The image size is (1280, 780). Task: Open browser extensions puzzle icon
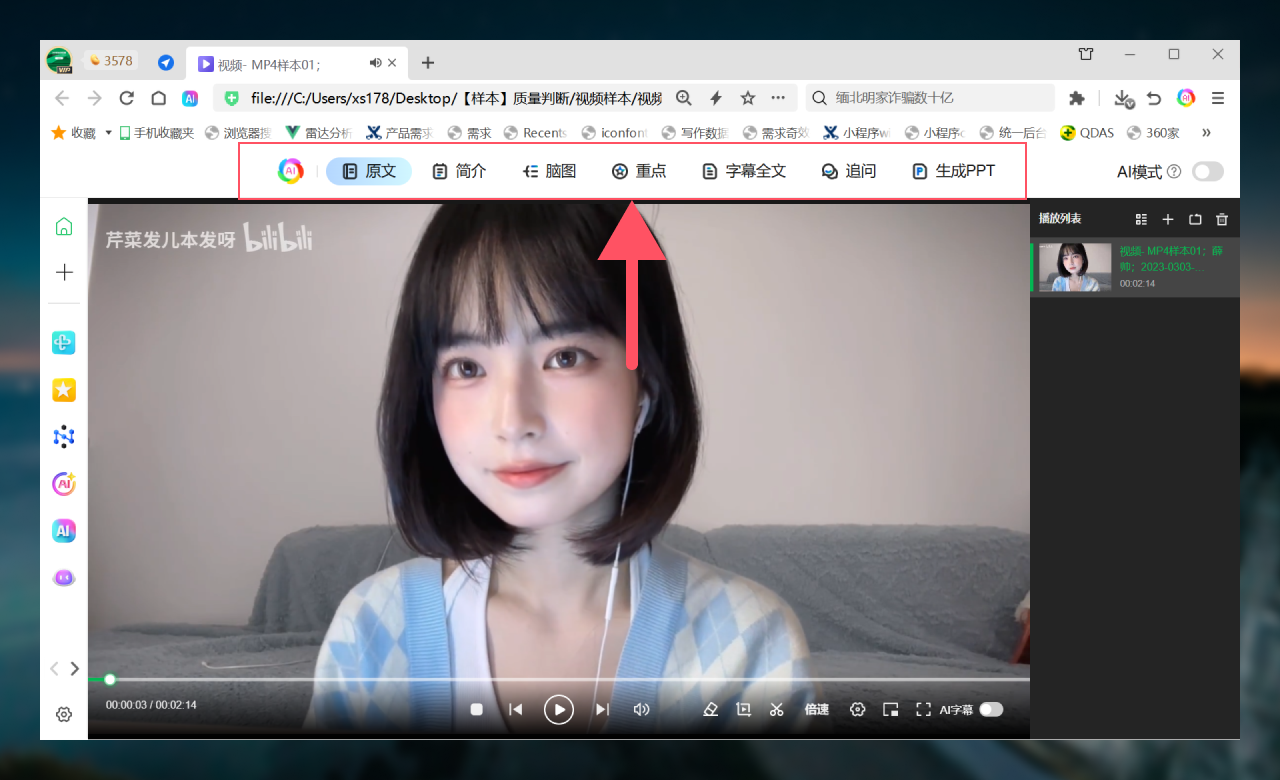(1077, 98)
